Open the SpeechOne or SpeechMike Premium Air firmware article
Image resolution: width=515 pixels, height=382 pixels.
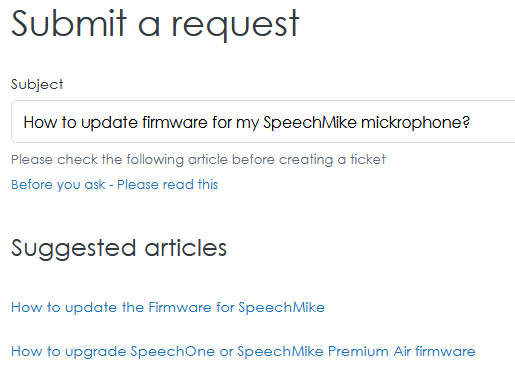tap(243, 352)
